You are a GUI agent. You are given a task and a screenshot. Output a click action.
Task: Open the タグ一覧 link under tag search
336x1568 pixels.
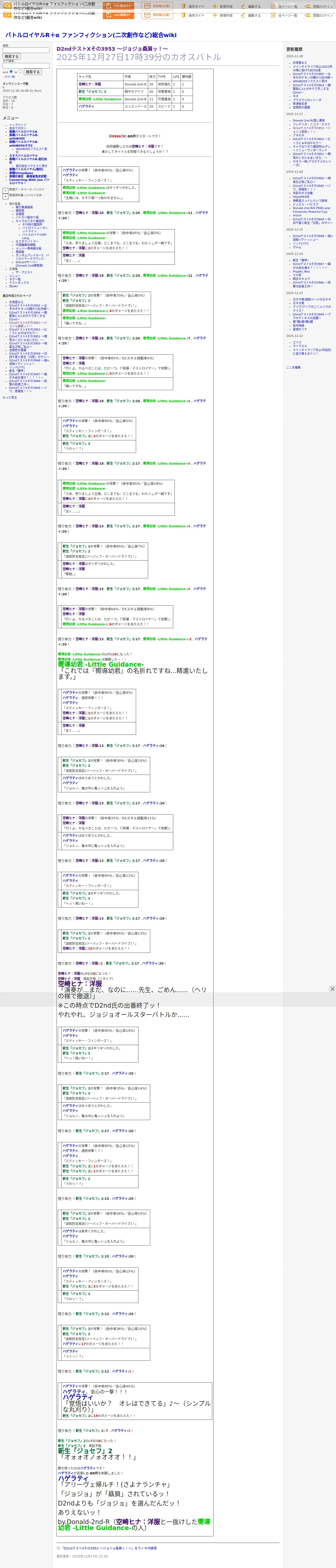9,77
